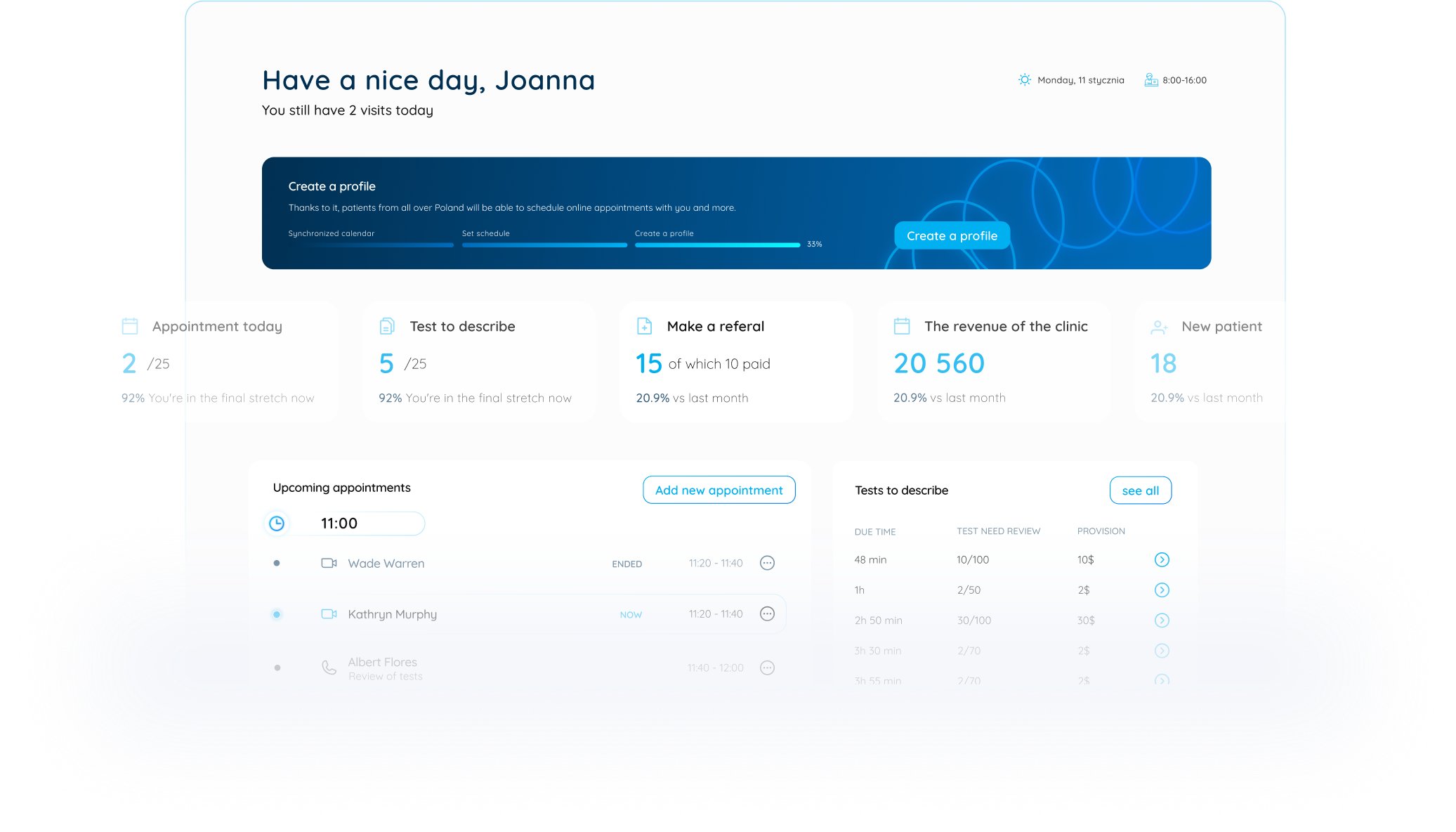Click the working hours icon near 8:00-16:00

pos(1150,80)
